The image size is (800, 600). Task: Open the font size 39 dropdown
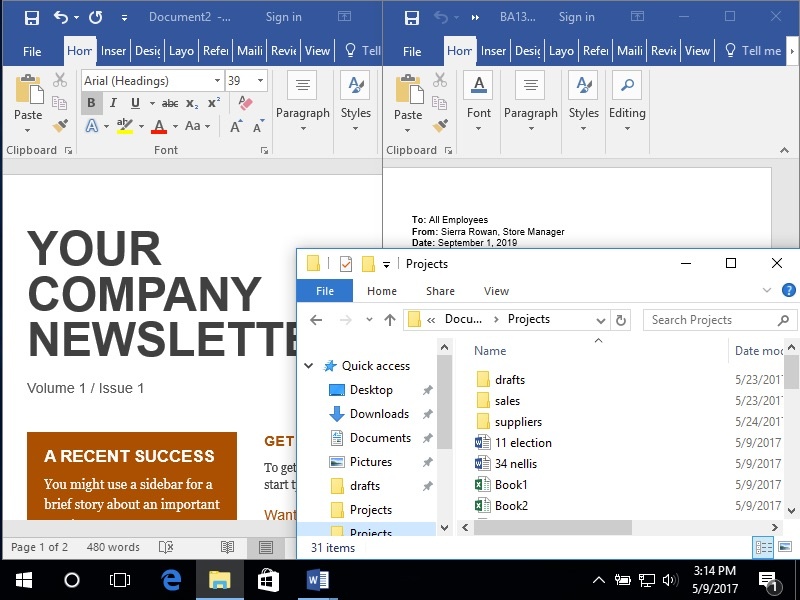[x=261, y=81]
